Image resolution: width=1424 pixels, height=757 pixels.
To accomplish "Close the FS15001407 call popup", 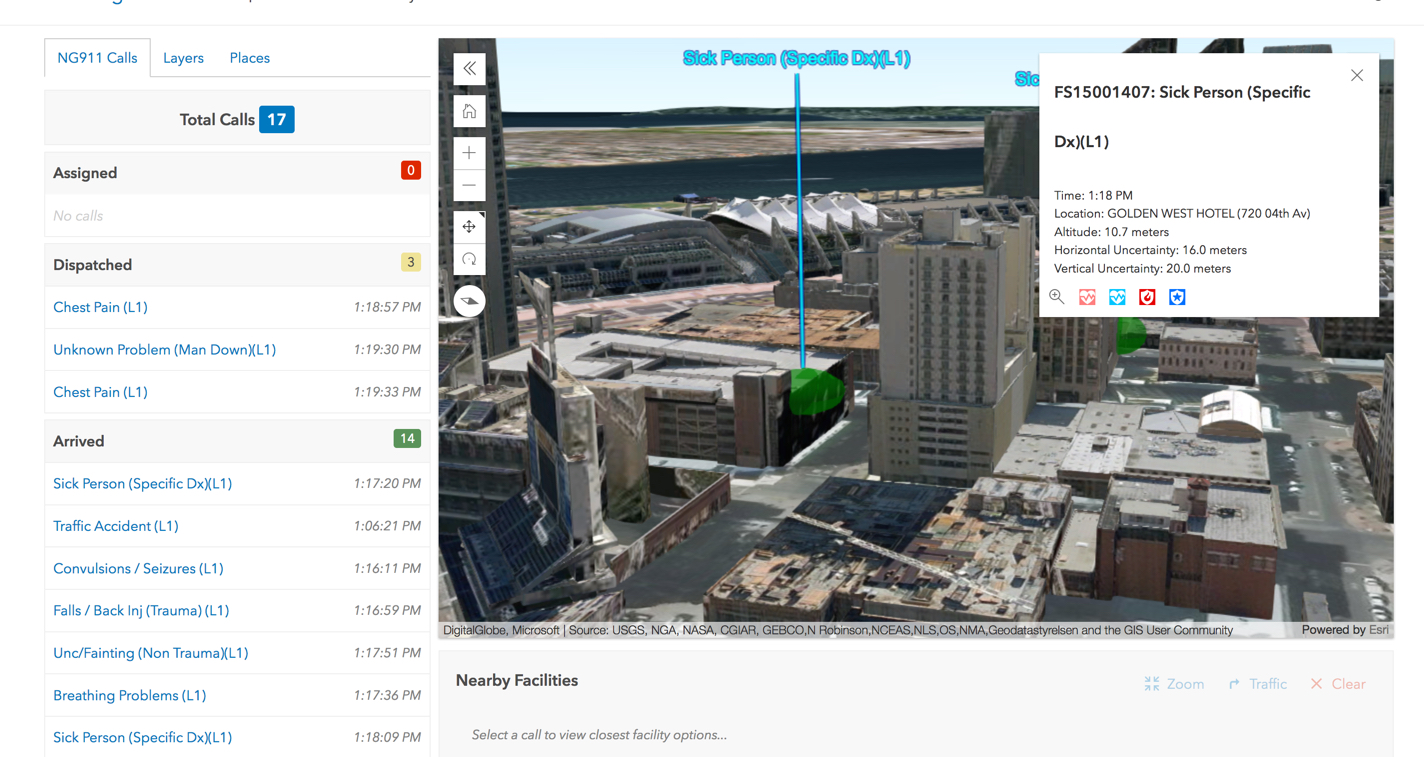I will pyautogui.click(x=1356, y=76).
